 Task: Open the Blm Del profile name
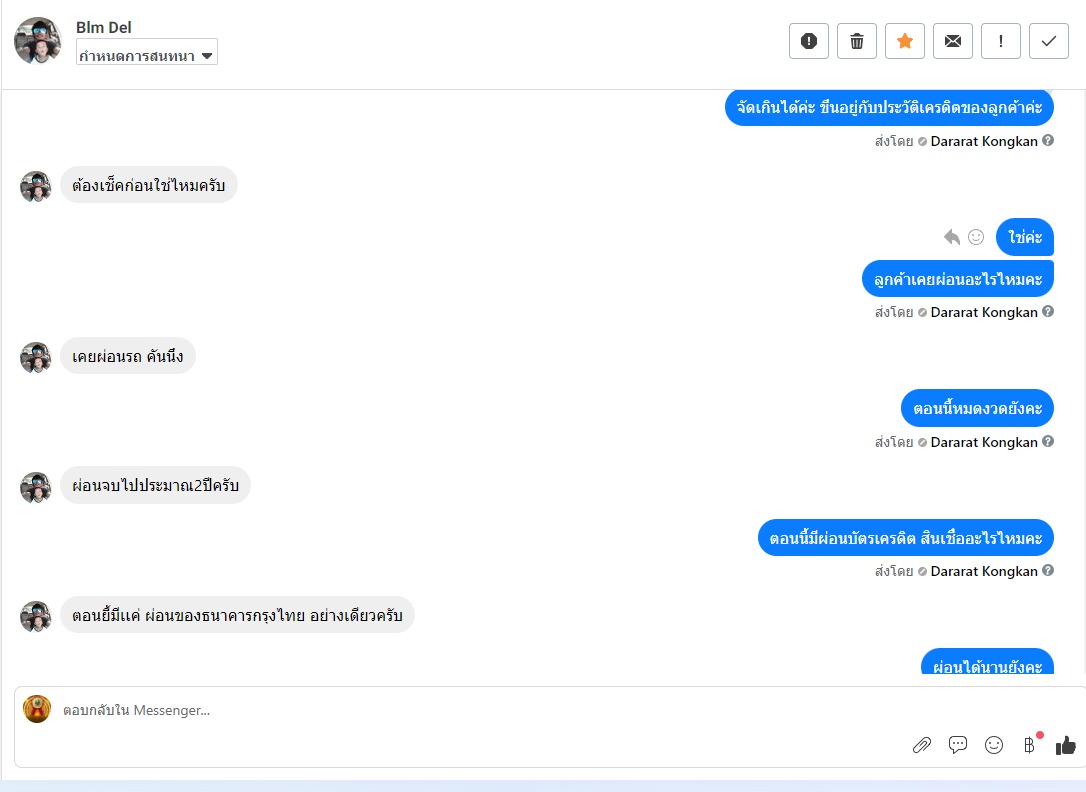click(x=104, y=28)
